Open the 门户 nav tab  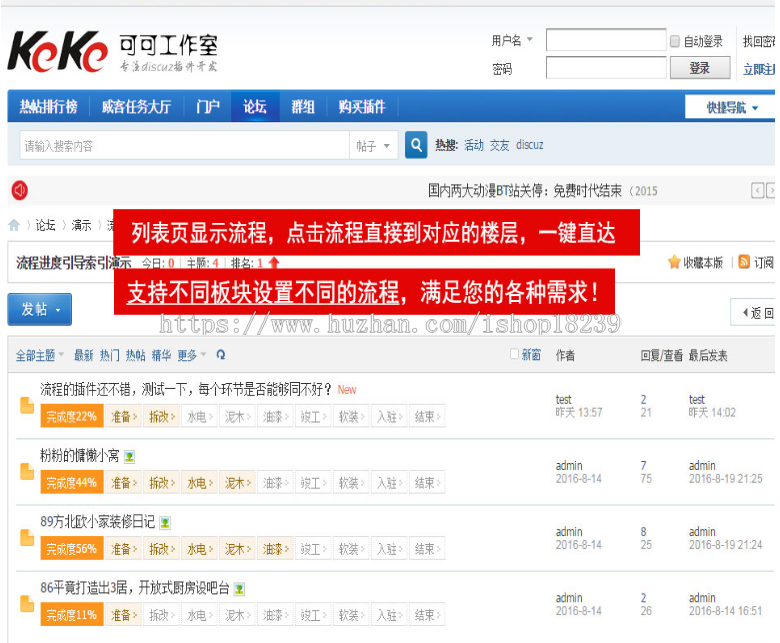[x=207, y=106]
